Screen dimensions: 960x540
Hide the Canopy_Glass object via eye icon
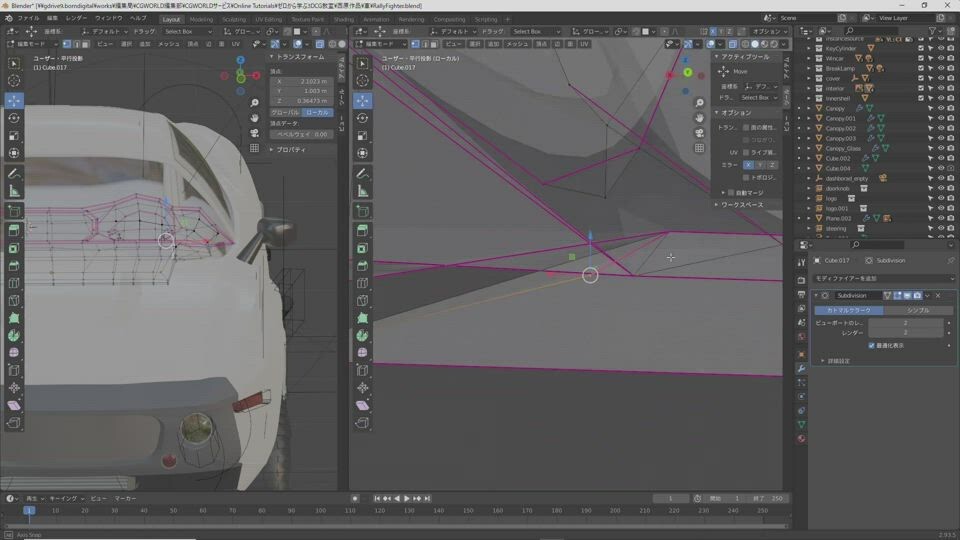pos(940,148)
